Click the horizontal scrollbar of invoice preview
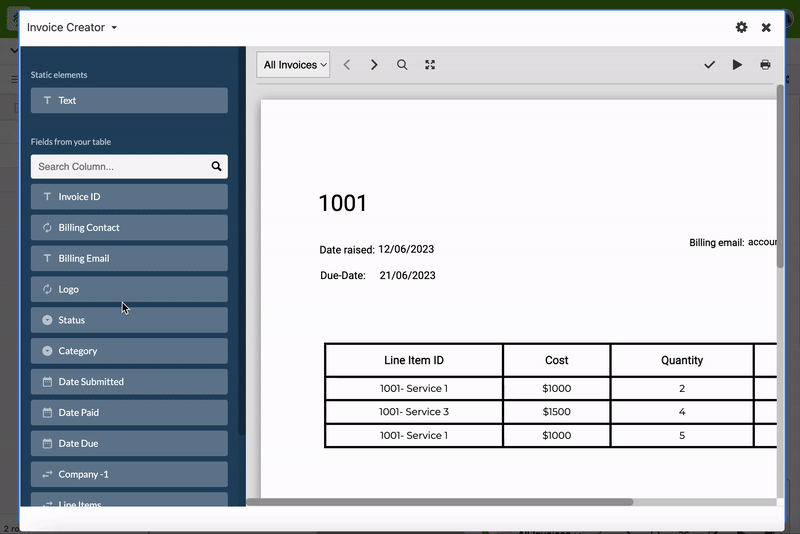This screenshot has width=800, height=534. (x=440, y=502)
